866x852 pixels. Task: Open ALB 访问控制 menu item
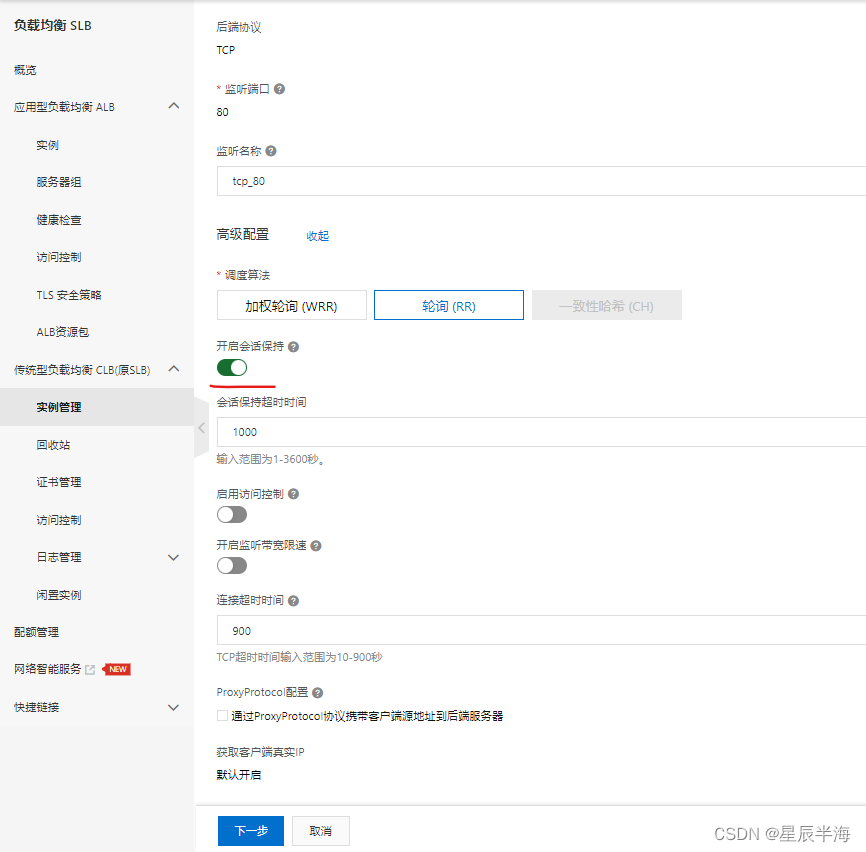[59, 257]
